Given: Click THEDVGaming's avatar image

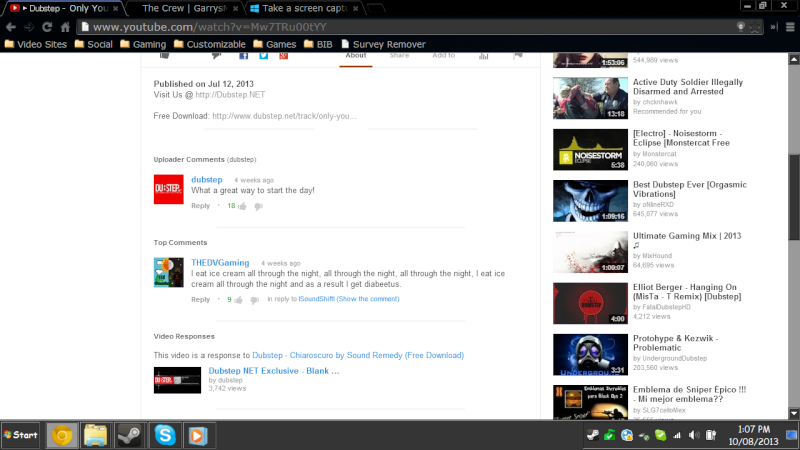Looking at the screenshot, I should (x=169, y=272).
